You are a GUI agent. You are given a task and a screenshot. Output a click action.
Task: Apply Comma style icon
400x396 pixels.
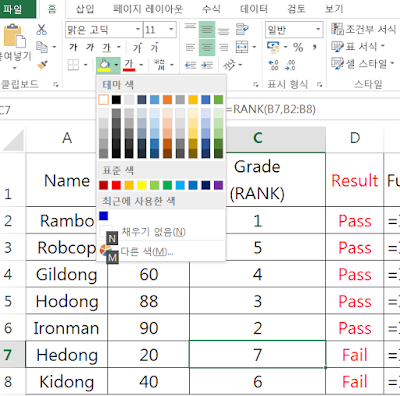tap(314, 47)
